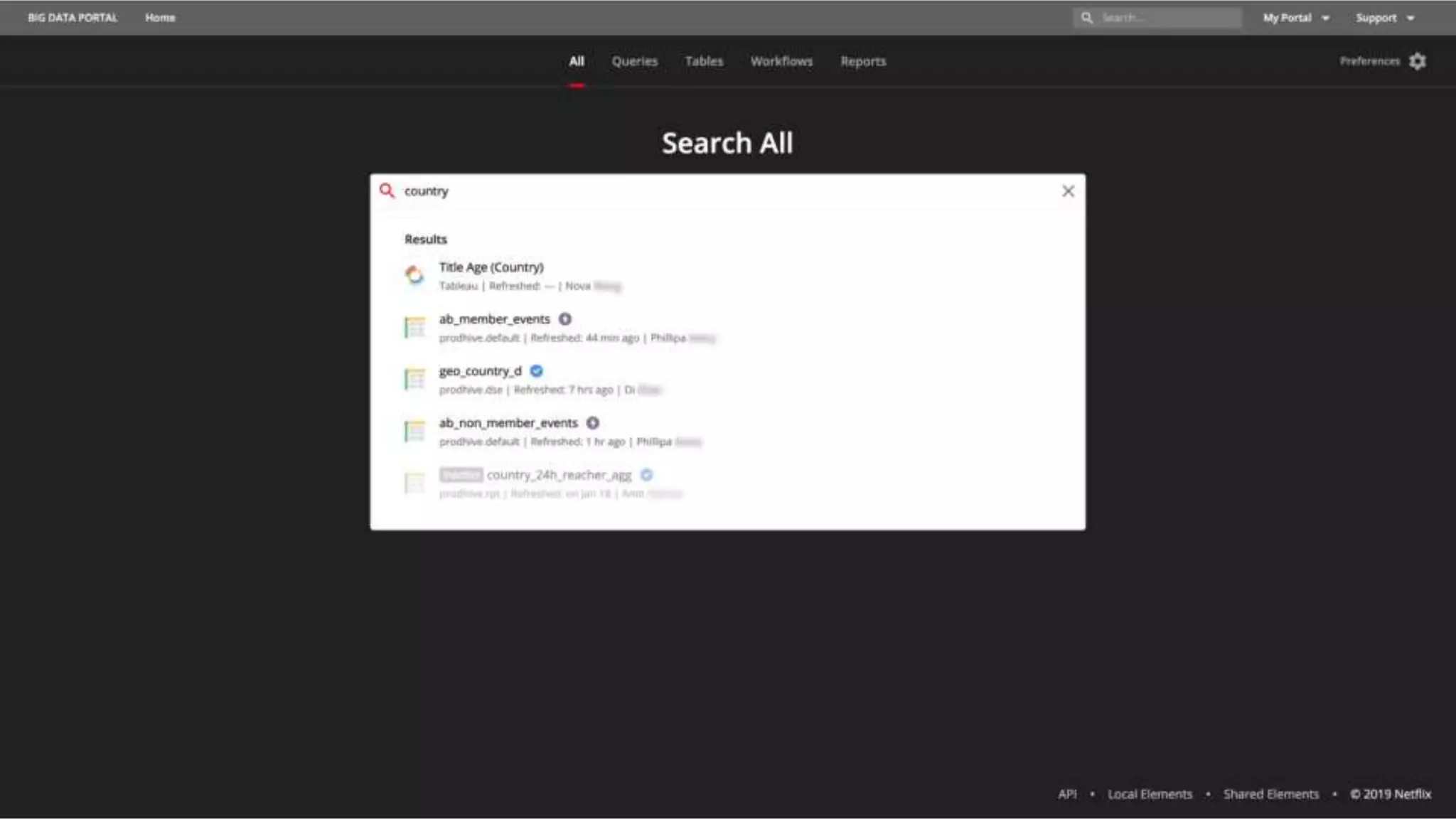Click the table icon beside geo_country_d

pos(414,379)
